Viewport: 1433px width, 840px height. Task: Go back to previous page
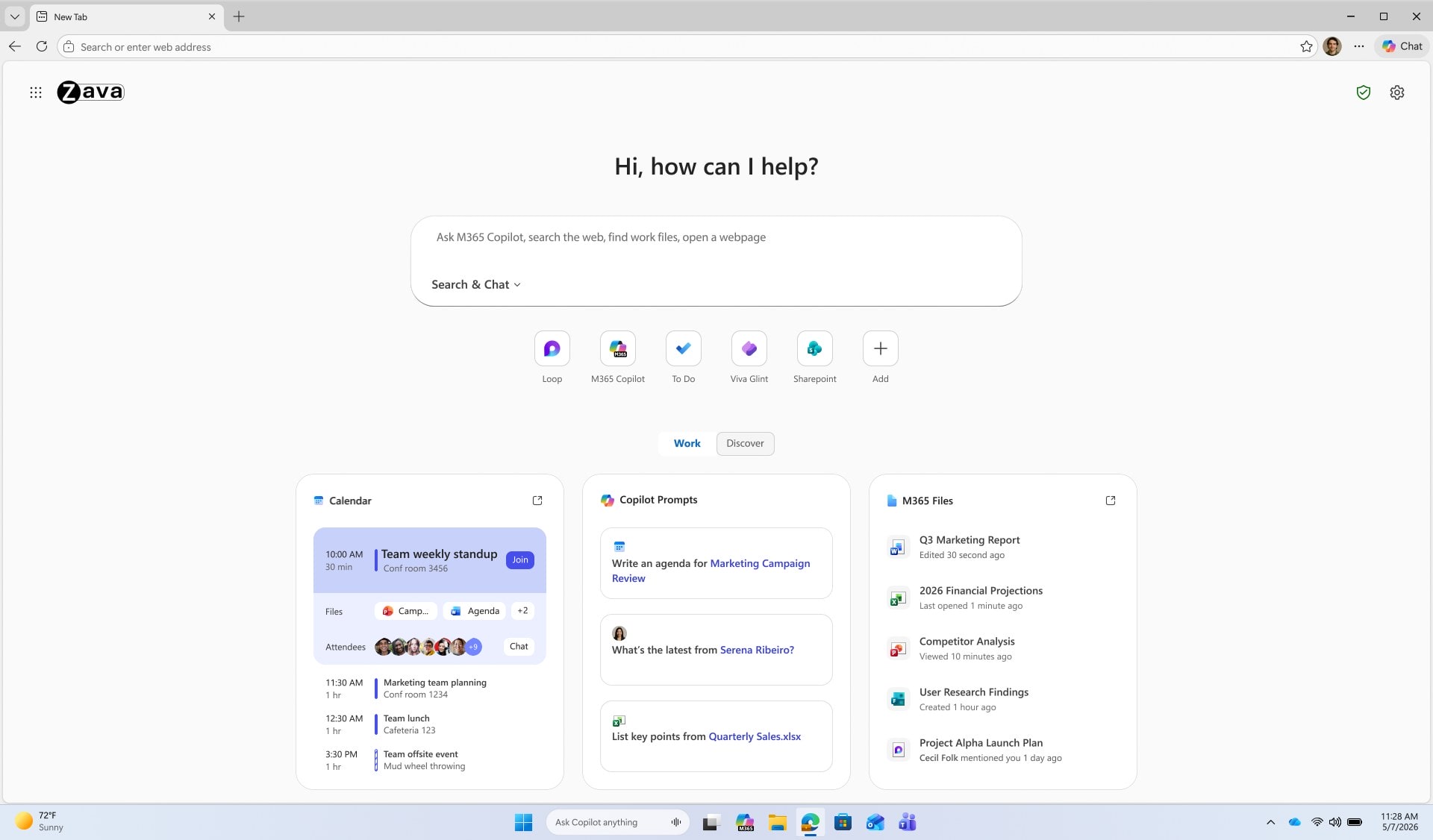[15, 46]
